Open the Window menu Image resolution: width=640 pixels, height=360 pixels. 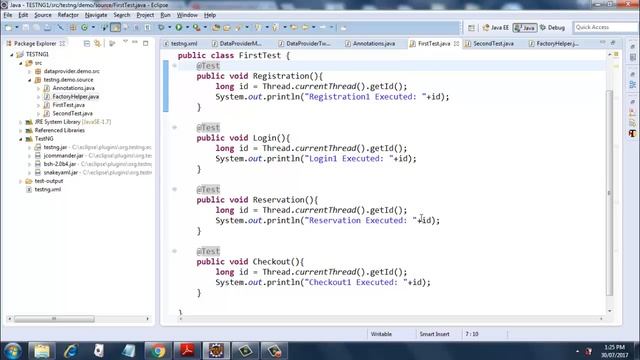[x=187, y=15]
